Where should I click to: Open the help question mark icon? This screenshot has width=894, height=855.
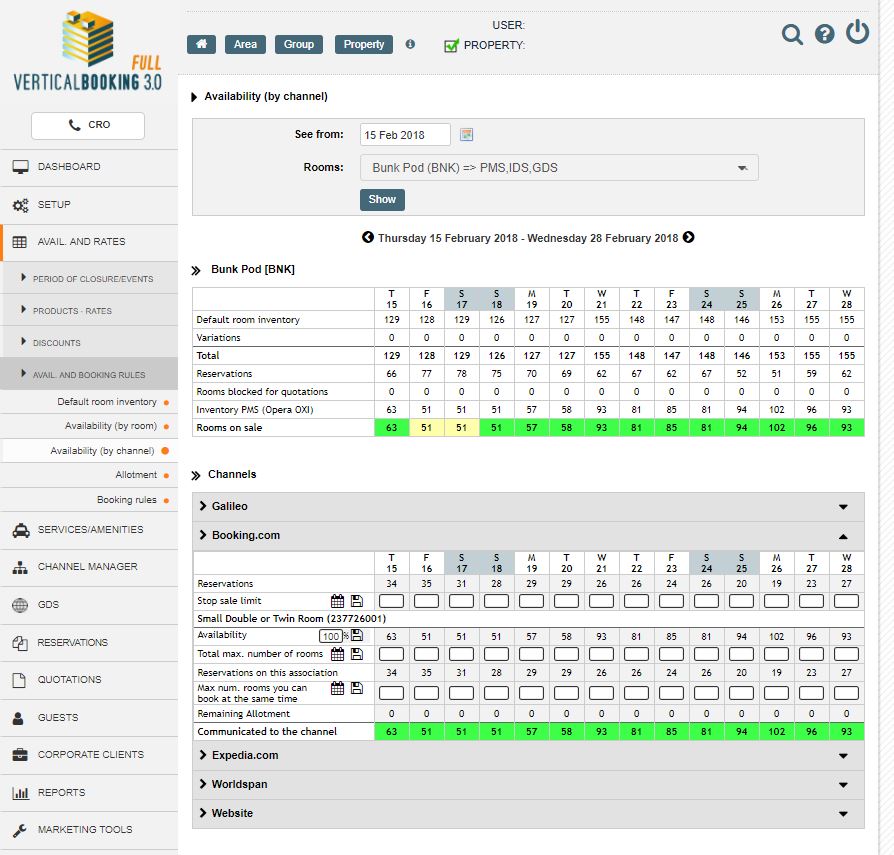pyautogui.click(x=824, y=34)
